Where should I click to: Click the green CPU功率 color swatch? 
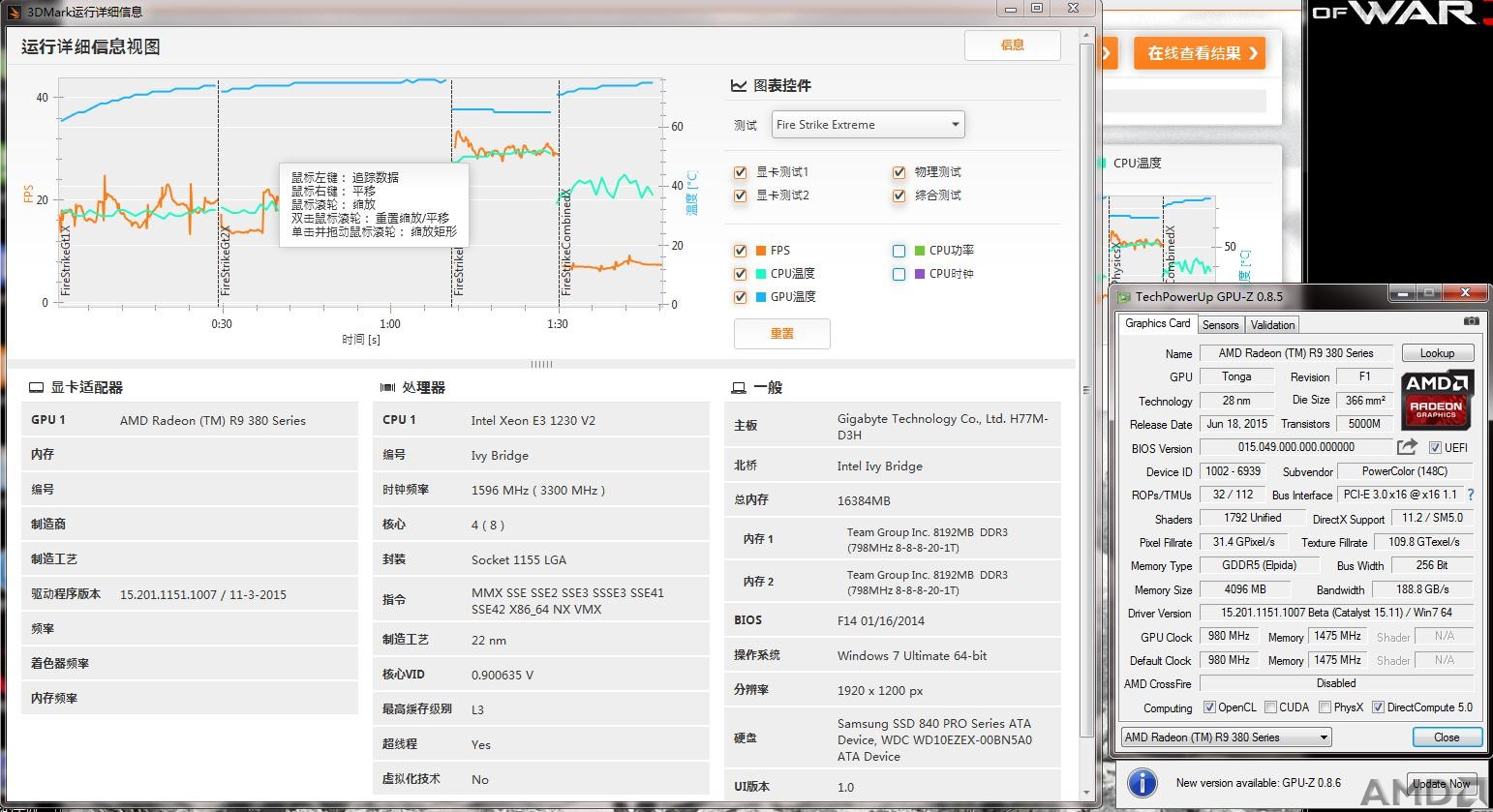920,251
